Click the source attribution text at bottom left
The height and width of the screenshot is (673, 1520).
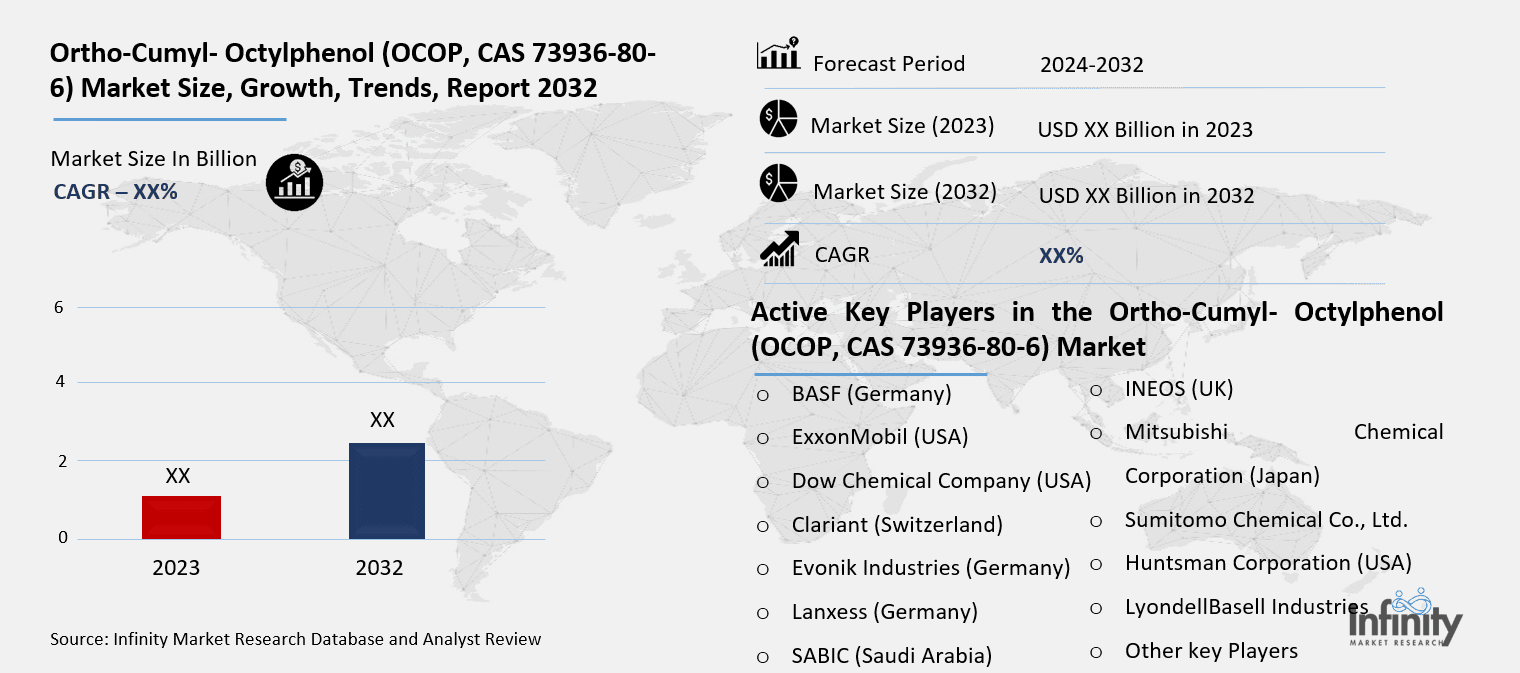[x=295, y=639]
